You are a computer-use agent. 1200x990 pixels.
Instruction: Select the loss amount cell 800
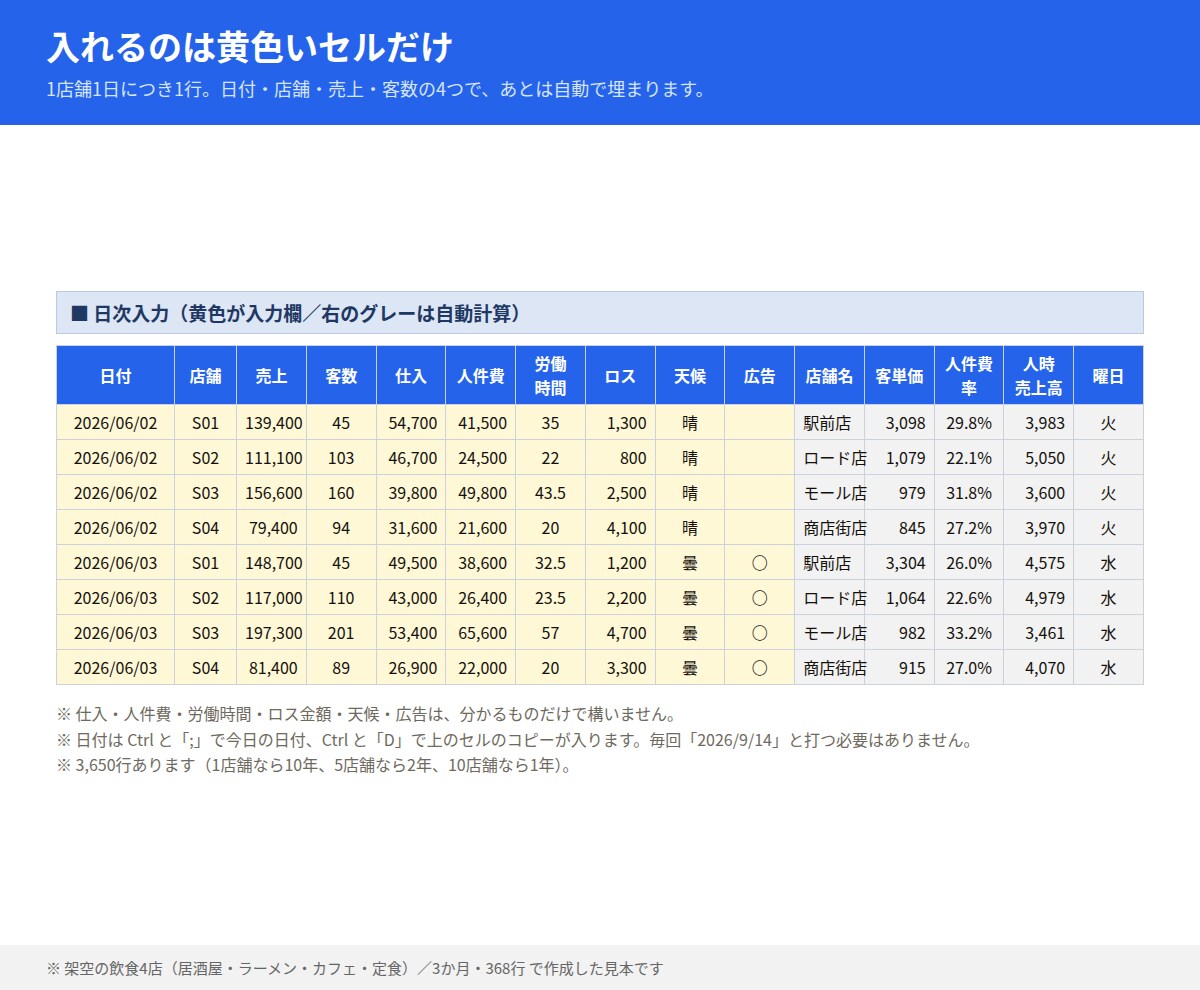[620, 458]
